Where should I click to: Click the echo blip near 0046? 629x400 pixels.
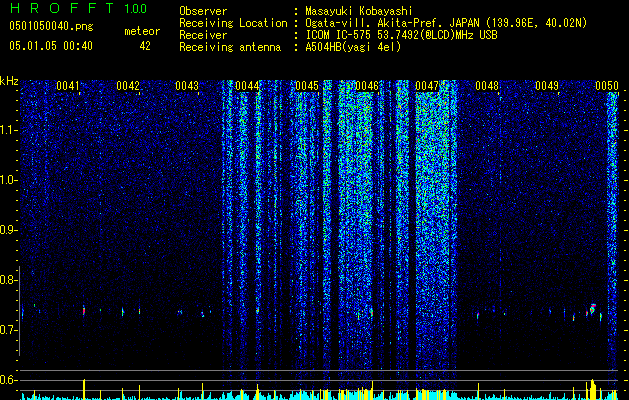click(x=371, y=311)
